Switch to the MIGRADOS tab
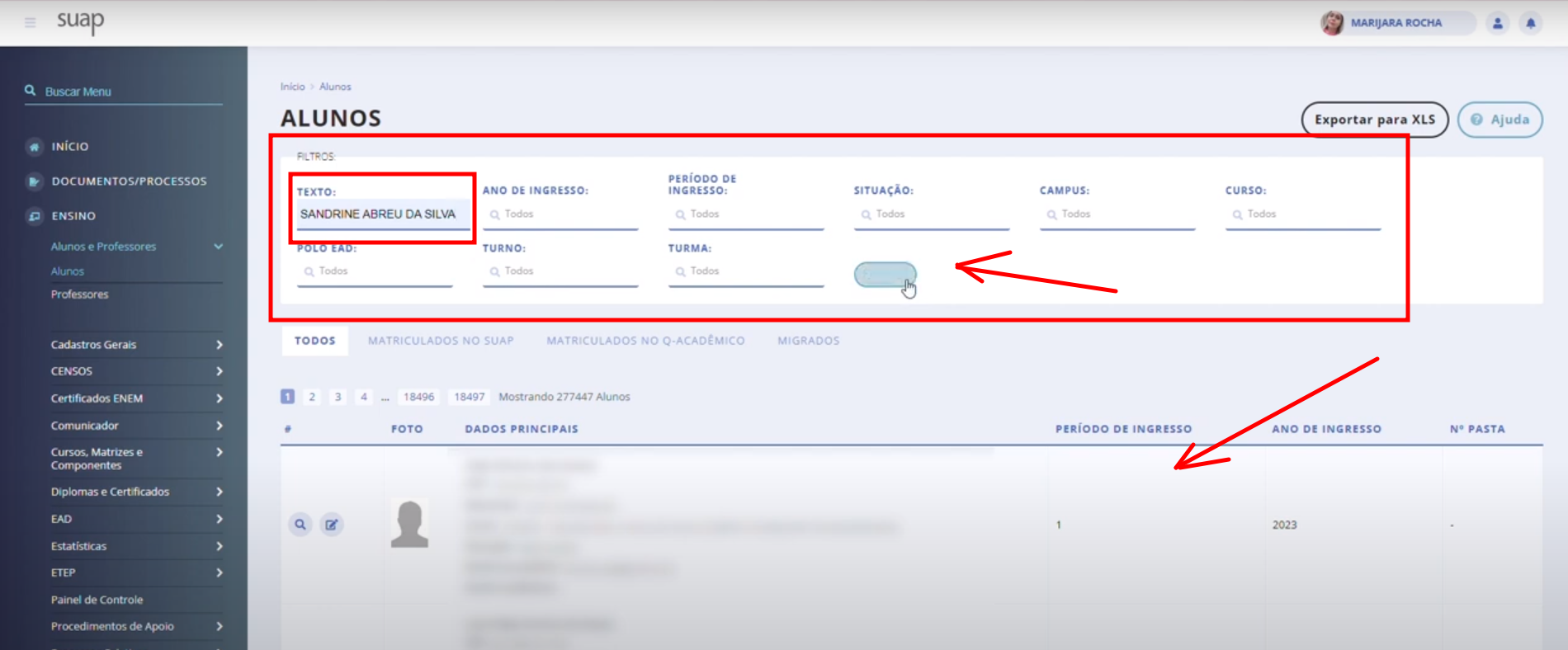This screenshot has width=1568, height=650. (809, 341)
